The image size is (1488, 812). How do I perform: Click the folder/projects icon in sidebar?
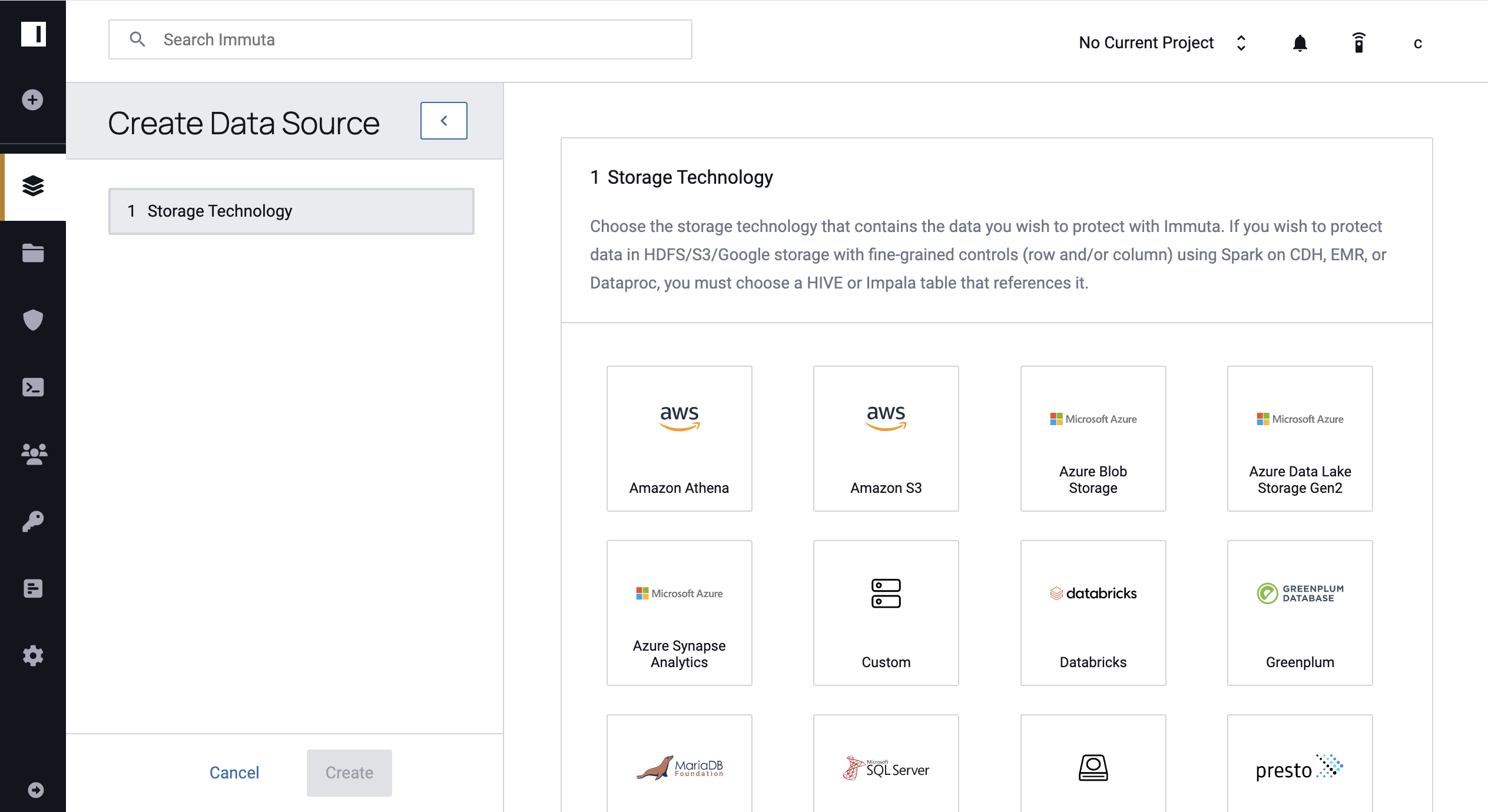click(x=32, y=252)
